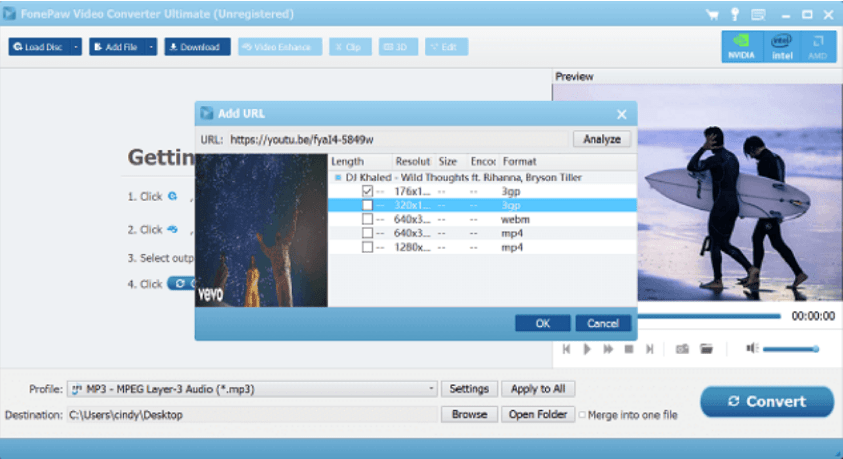Expand the Add File dropdown arrow
Viewport: 843px width, 459px height.
[151, 47]
